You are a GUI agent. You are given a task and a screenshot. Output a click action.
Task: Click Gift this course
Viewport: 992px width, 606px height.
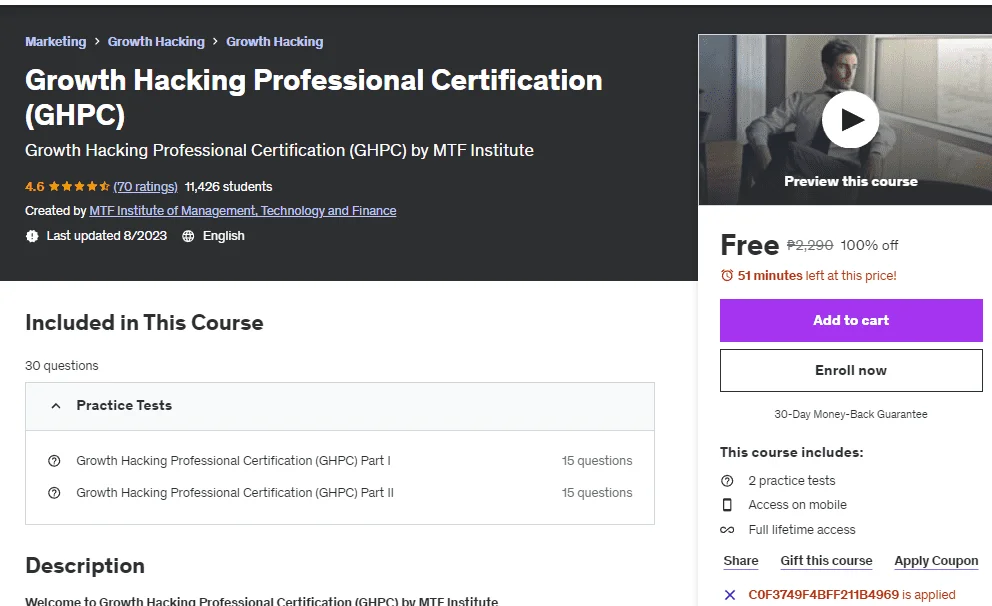point(826,561)
